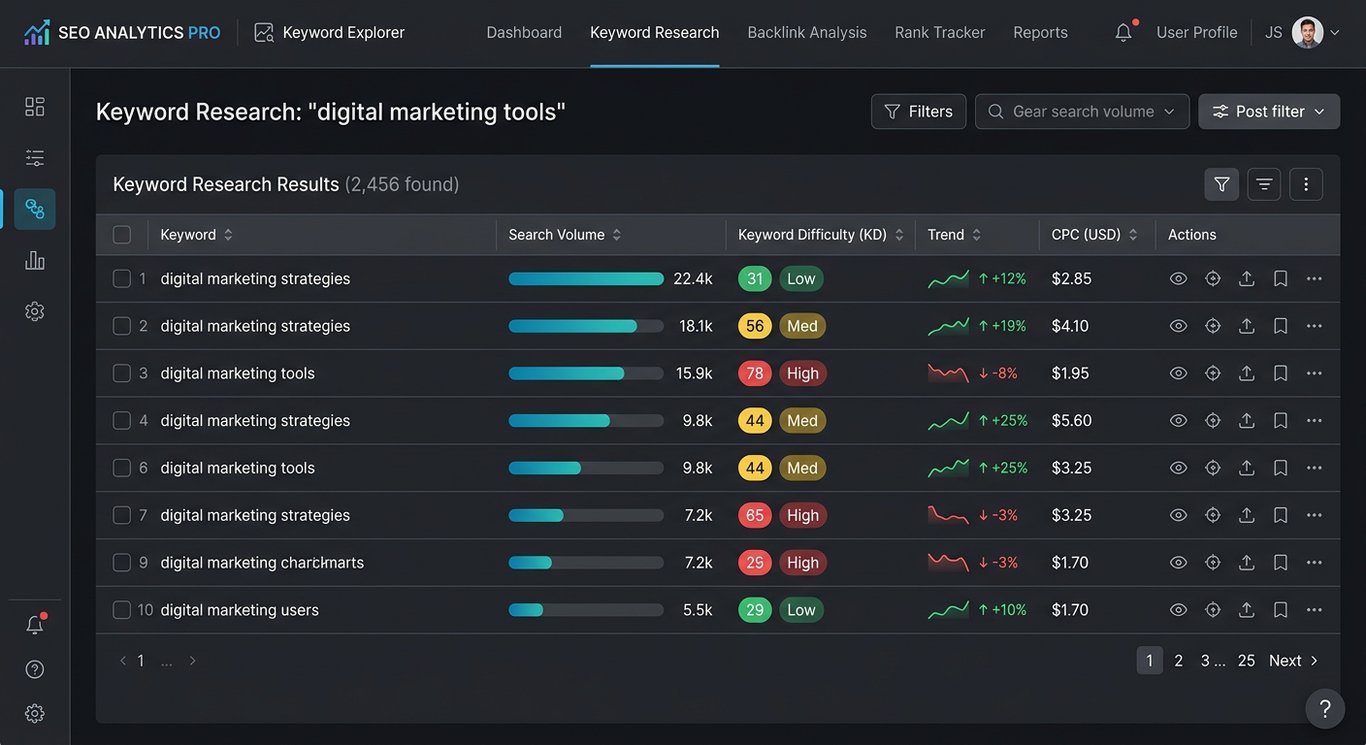The image size is (1366, 745).
Task: Select the dashboard grid icon in the sidebar
Action: tap(34, 105)
